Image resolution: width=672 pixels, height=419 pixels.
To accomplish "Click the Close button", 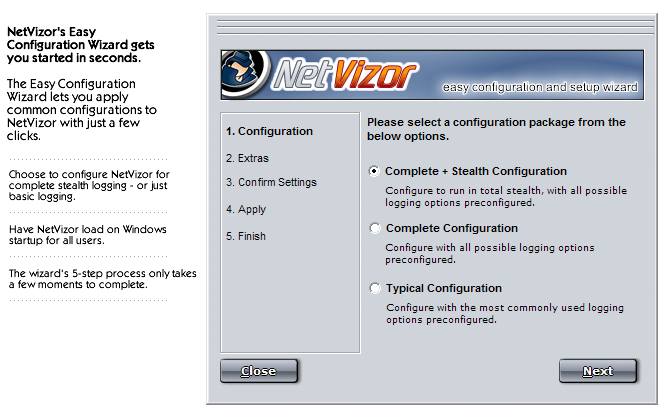I will pyautogui.click(x=258, y=371).
